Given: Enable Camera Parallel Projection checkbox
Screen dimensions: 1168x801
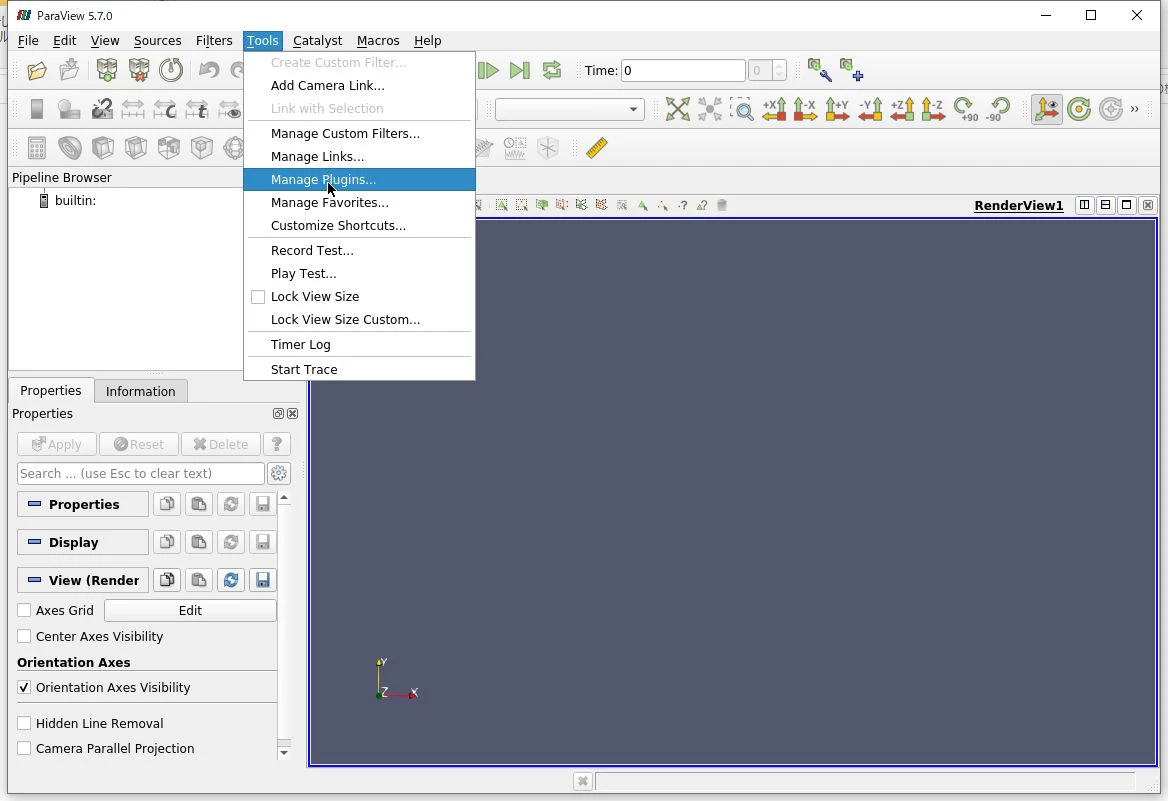Looking at the screenshot, I should 24,749.
